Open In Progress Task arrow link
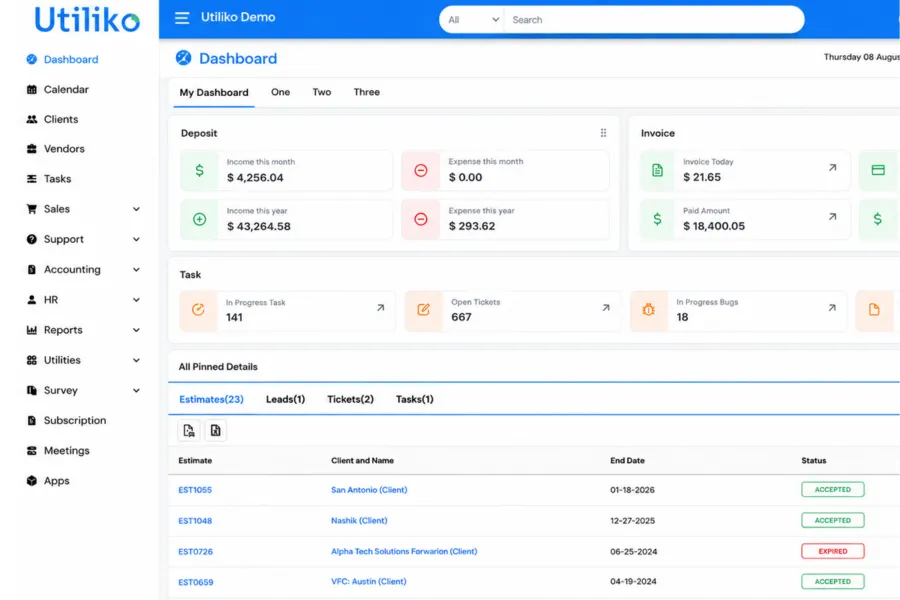Viewport: 900px width, 600px height. 381,308
